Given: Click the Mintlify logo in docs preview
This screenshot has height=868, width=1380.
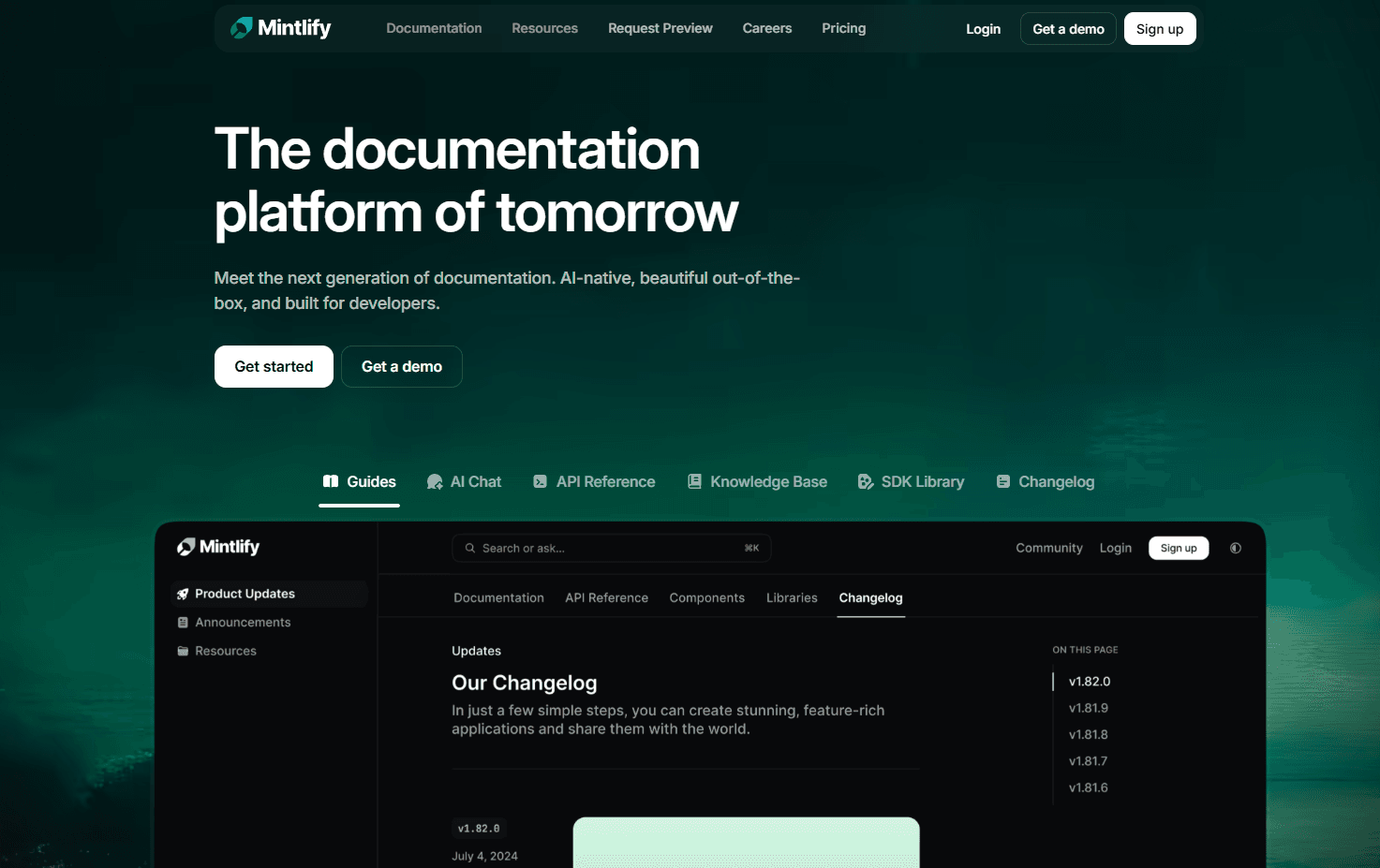Looking at the screenshot, I should tap(218, 547).
